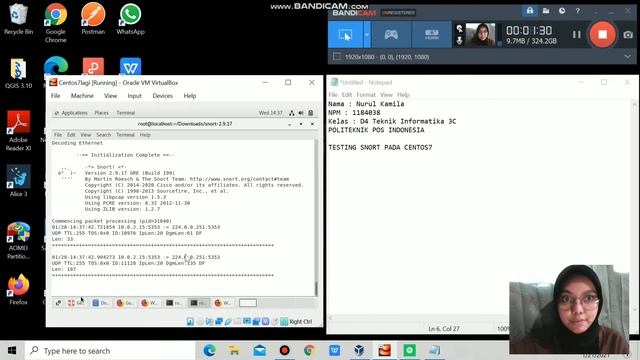
Task: Click 'Nama : Nurul Kamila' line in Notepad
Action: 366,104
